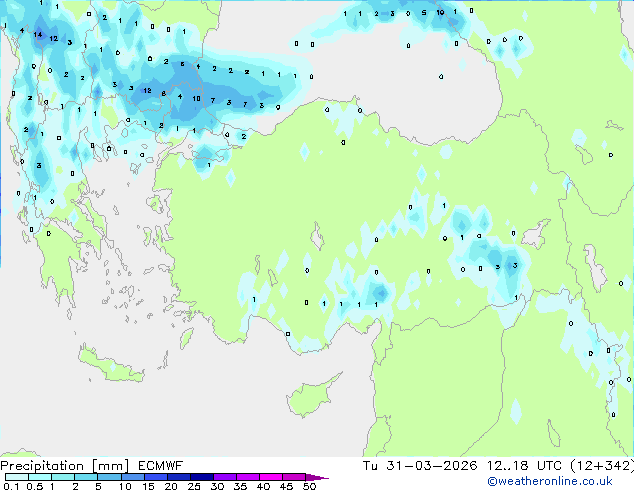Click the 35–40 mm violet legend swatch

click(x=247, y=477)
